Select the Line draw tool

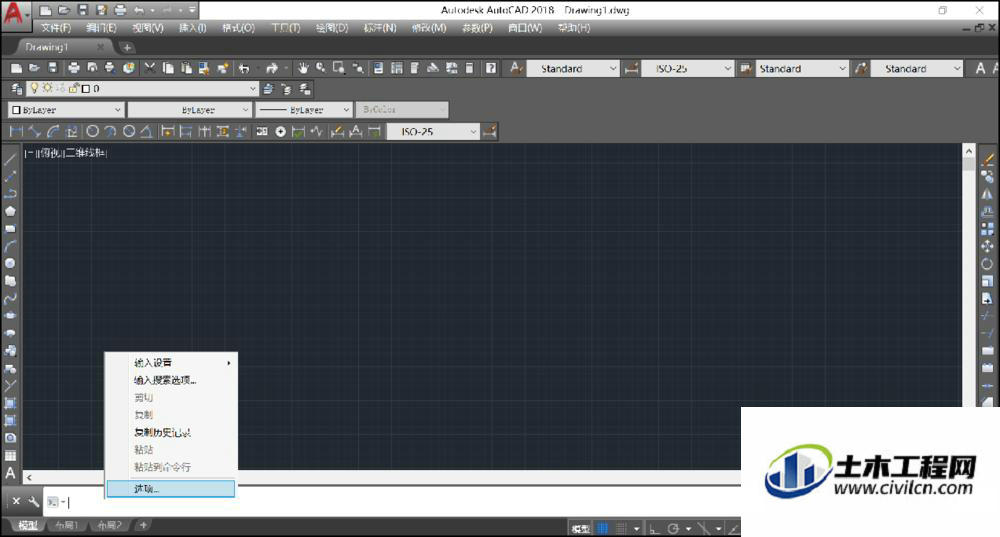[10, 159]
